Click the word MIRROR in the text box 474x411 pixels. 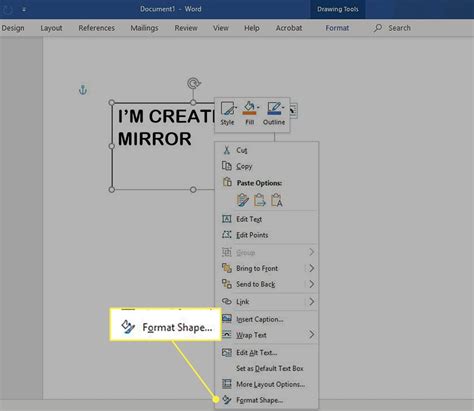click(x=155, y=139)
